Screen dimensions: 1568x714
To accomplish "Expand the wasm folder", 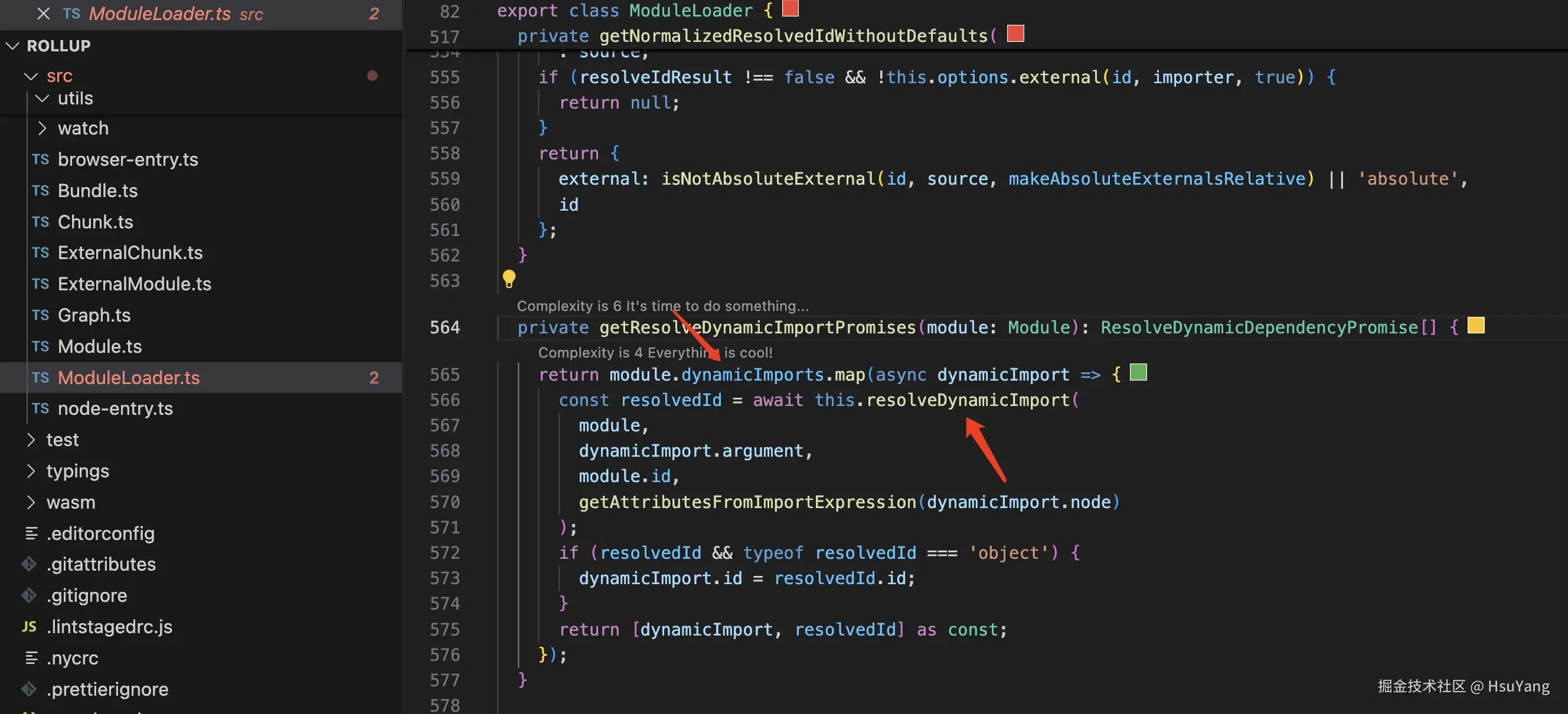I will (x=32, y=502).
